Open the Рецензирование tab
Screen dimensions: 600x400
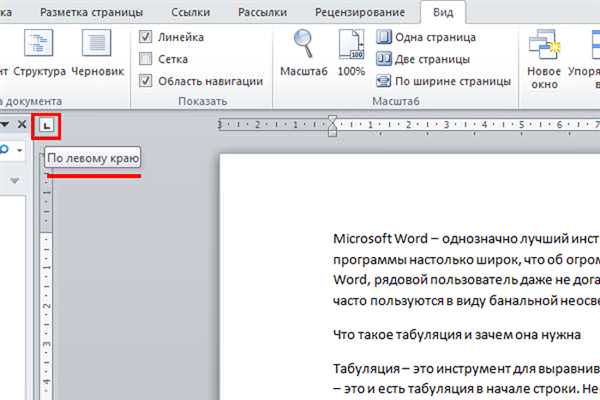(x=360, y=12)
